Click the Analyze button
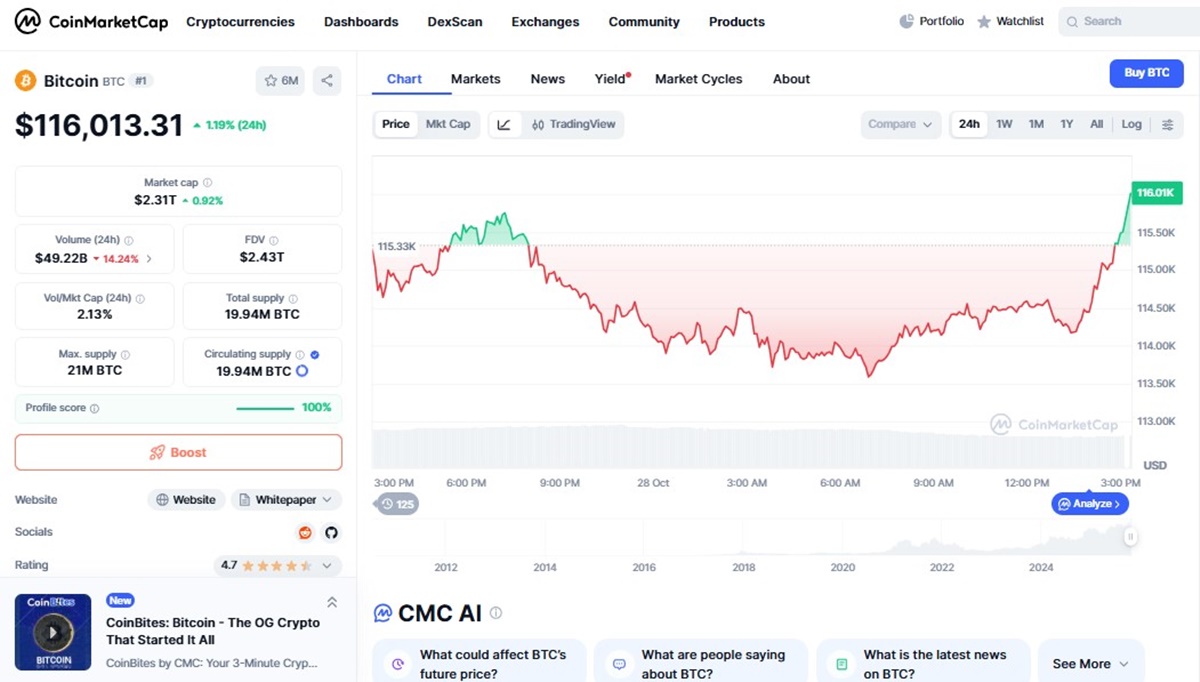The image size is (1200, 682). (x=1090, y=504)
